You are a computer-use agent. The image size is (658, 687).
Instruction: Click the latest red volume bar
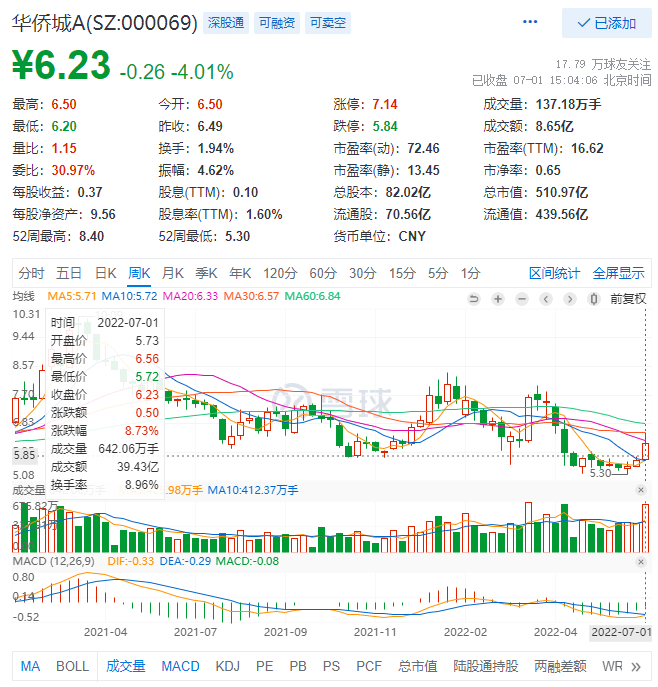645,528
